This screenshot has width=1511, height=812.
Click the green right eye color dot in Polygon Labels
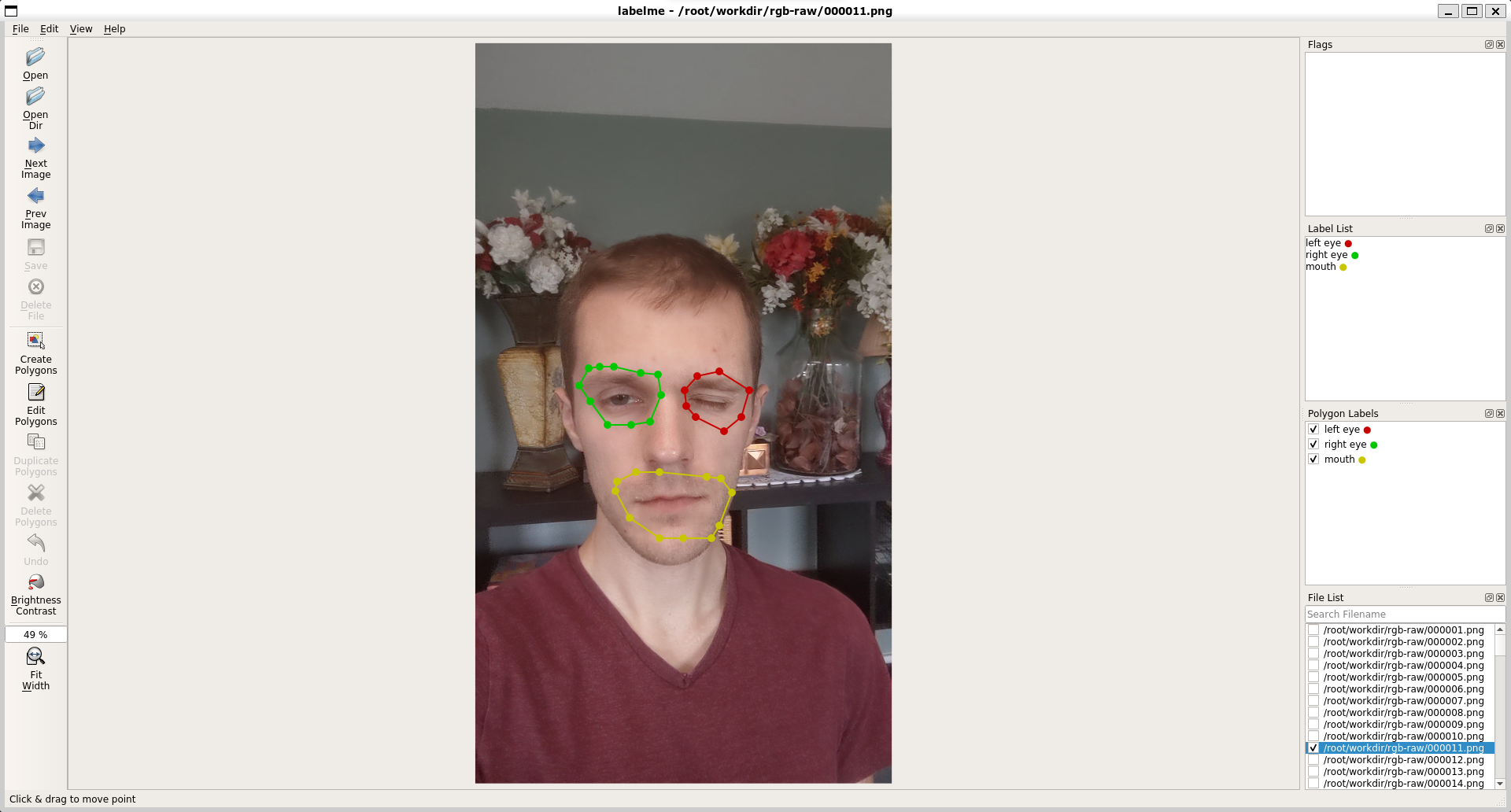1374,445
